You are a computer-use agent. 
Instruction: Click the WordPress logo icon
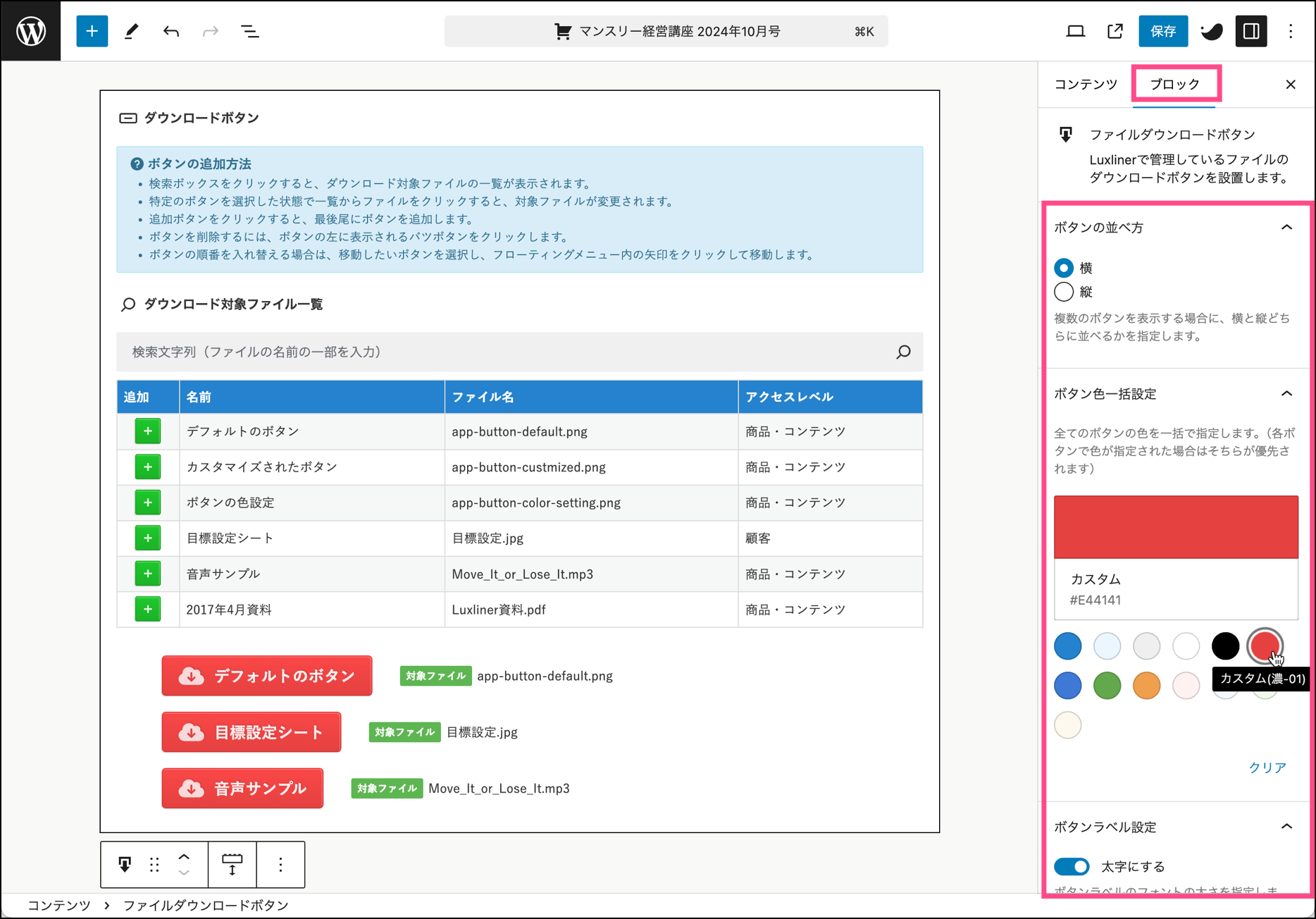coord(31,31)
